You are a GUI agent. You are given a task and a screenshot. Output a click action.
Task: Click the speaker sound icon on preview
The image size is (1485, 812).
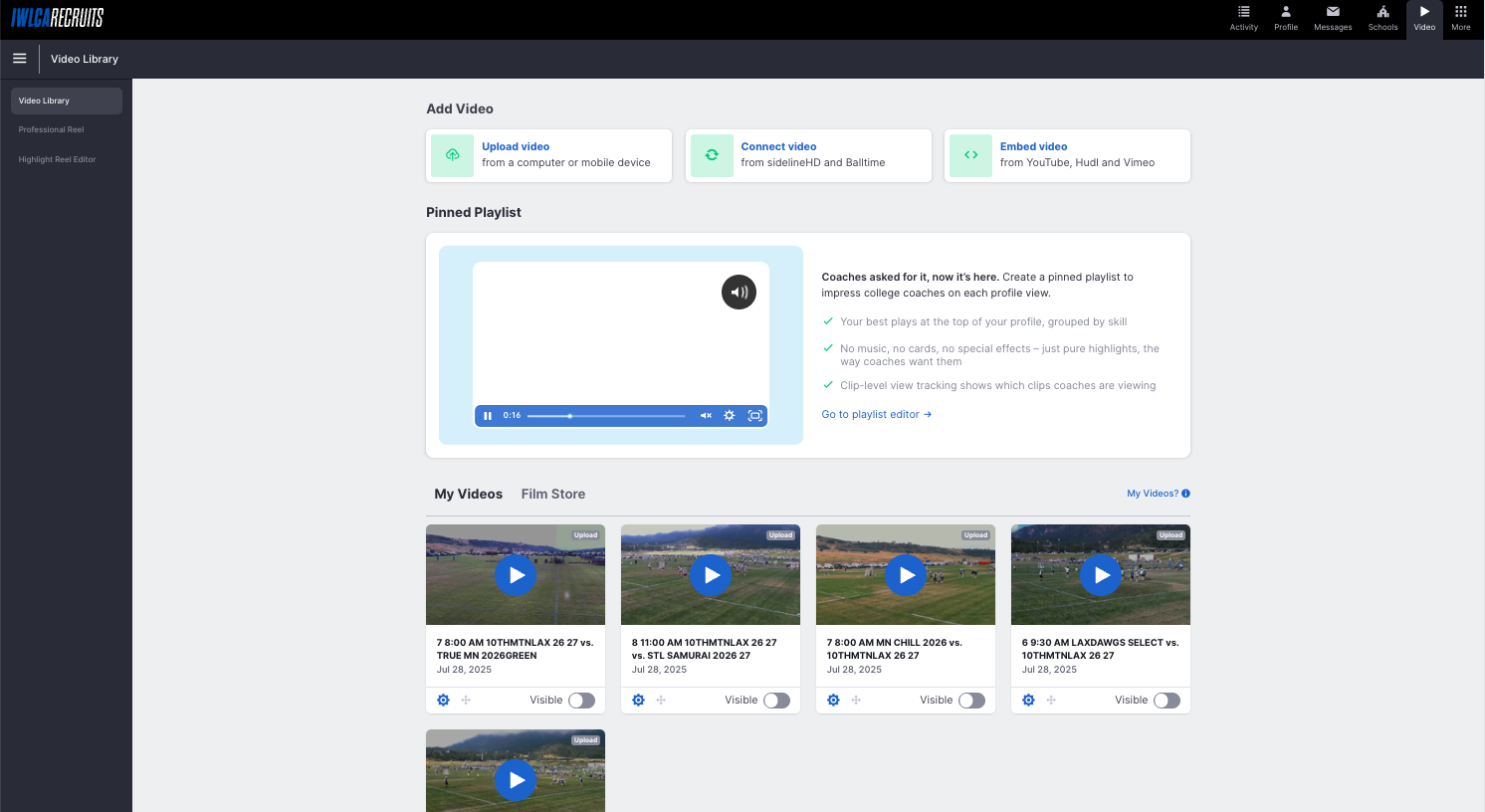coord(739,293)
